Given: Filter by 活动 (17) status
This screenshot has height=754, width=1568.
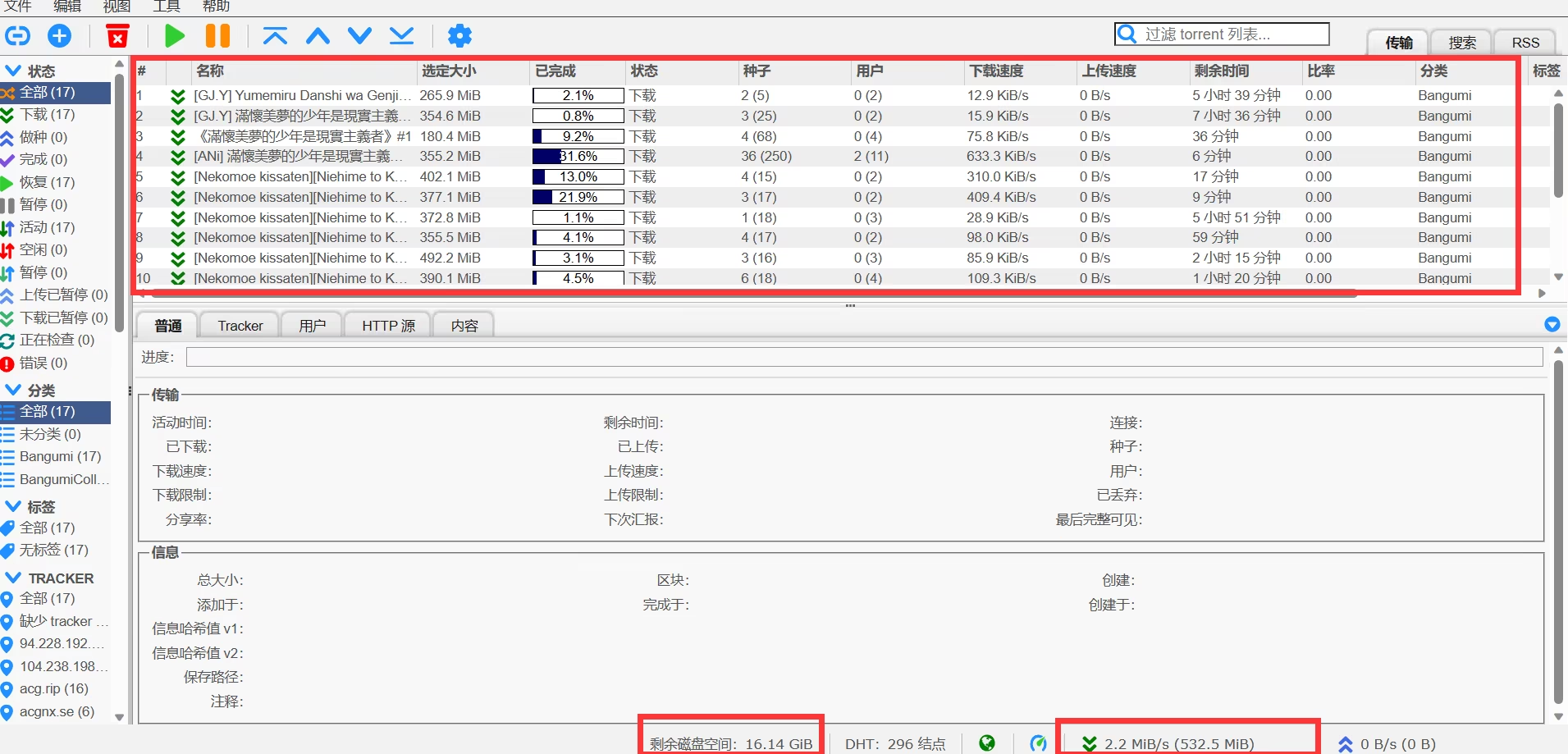Looking at the screenshot, I should coord(47,227).
